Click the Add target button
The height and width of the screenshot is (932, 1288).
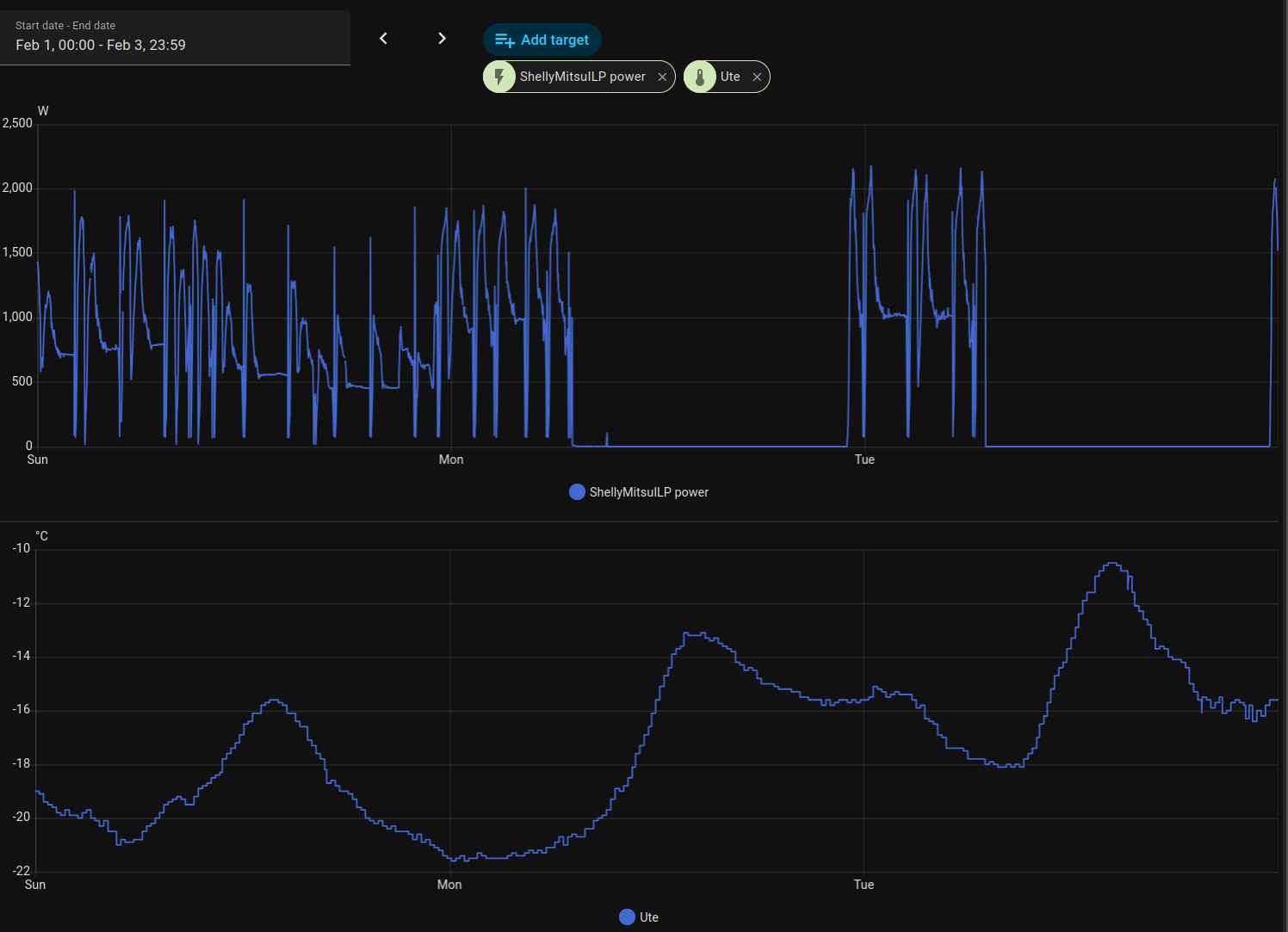coord(542,40)
